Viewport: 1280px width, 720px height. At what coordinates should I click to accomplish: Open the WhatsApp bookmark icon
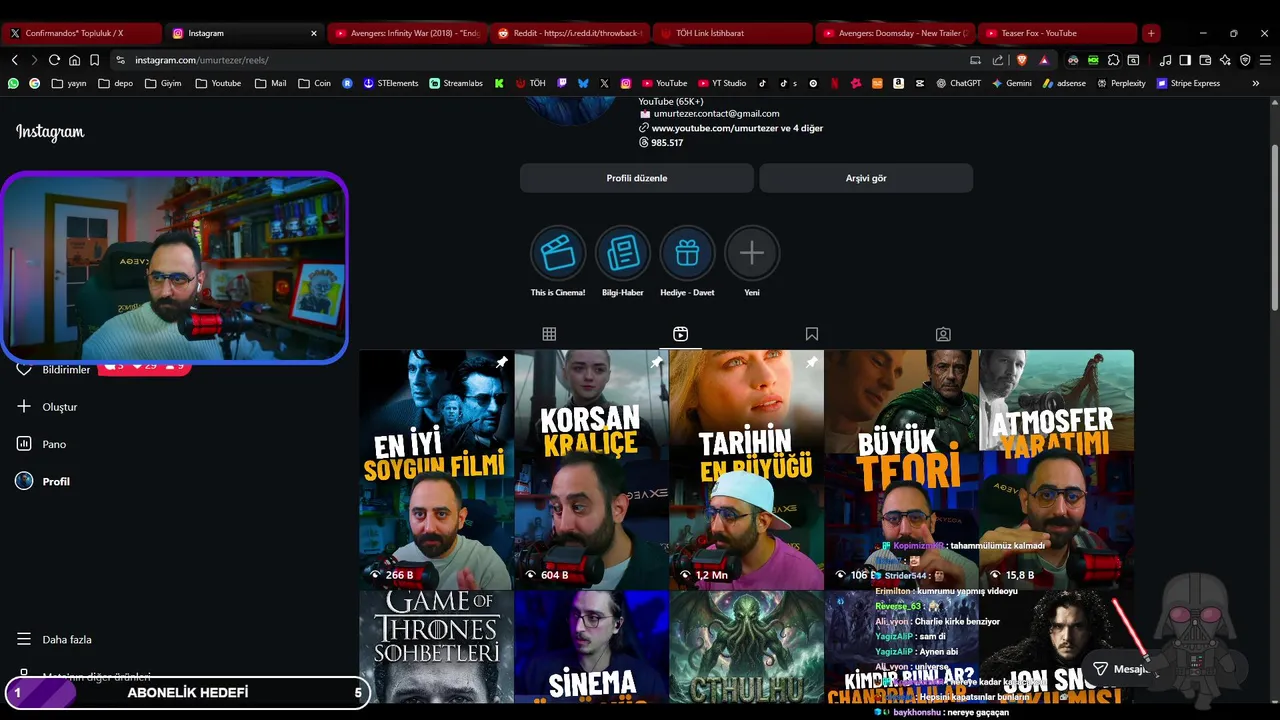[13, 84]
